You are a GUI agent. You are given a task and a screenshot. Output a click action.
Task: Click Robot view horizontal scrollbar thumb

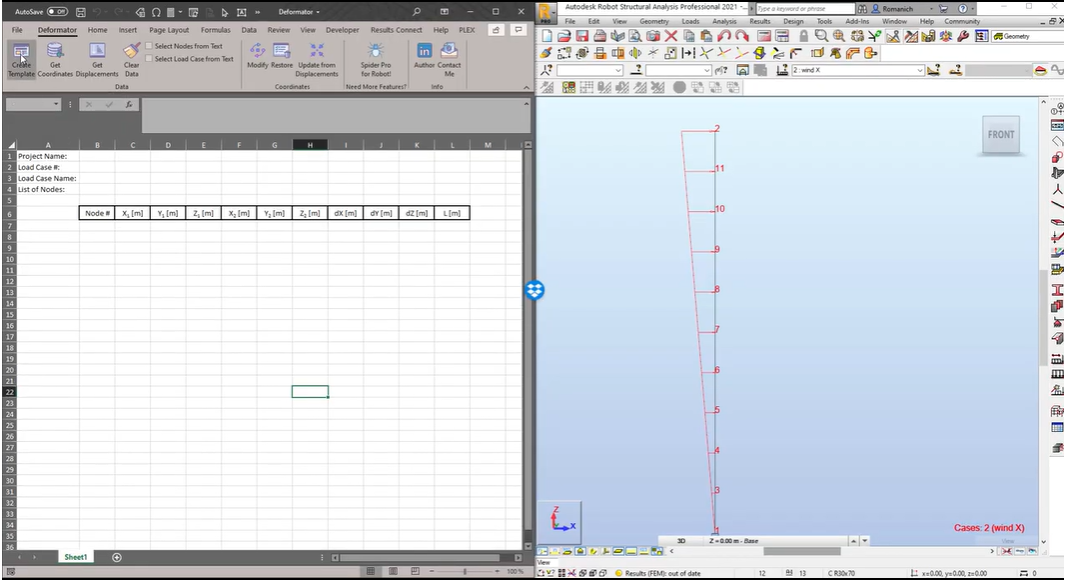802,551
